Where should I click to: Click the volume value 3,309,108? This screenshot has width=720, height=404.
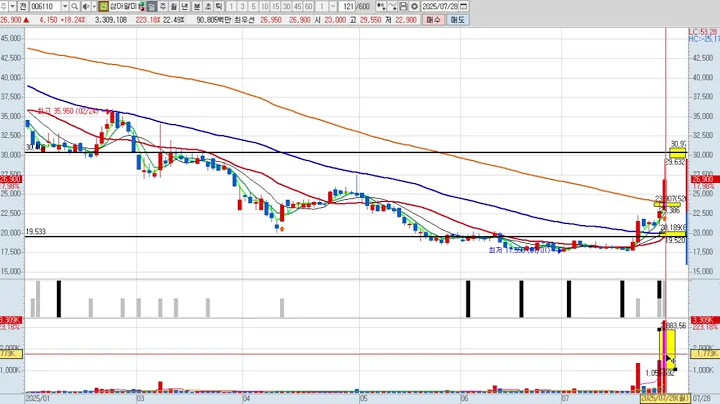tap(111, 20)
